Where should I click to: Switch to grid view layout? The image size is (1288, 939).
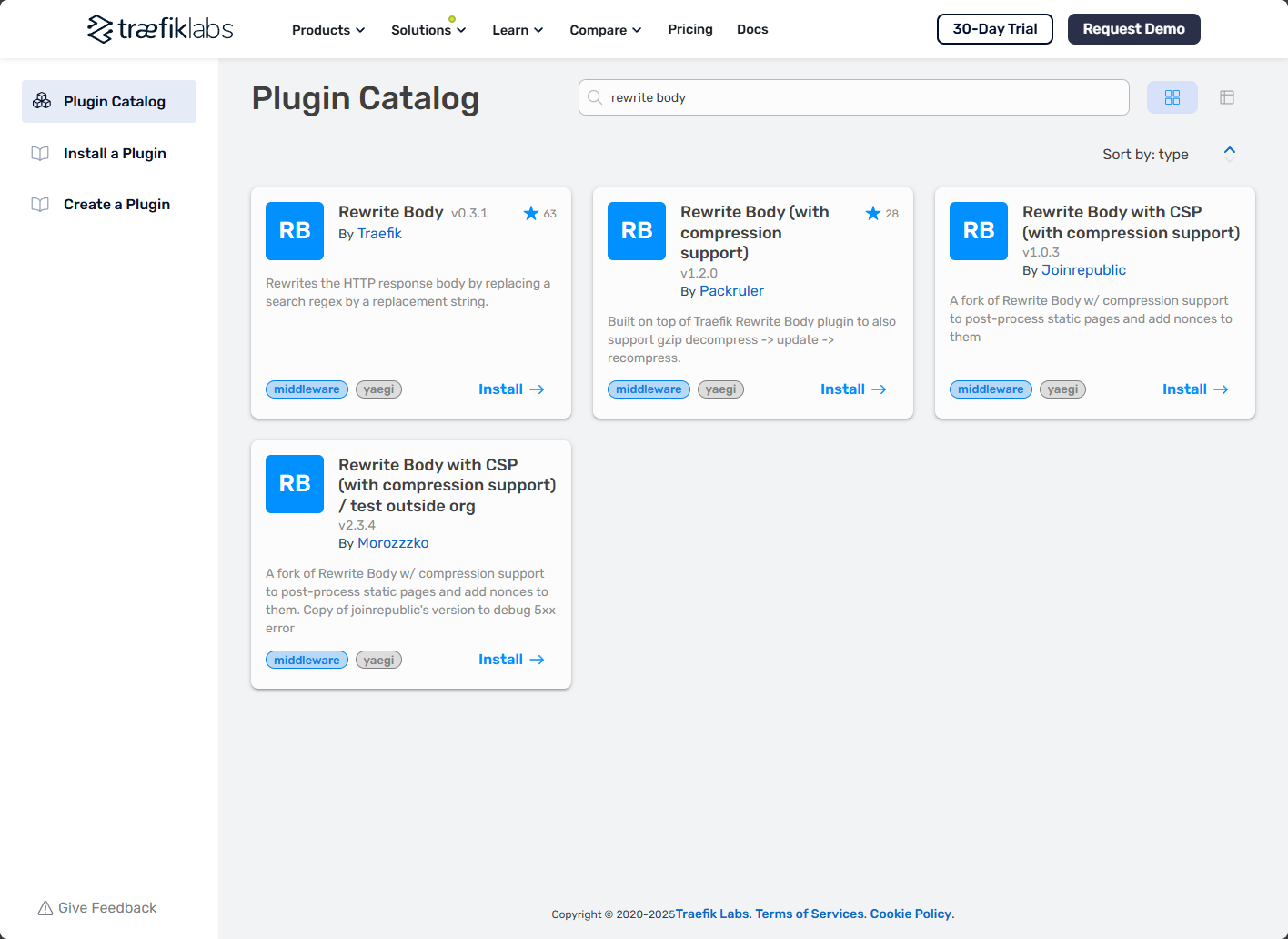pyautogui.click(x=1172, y=97)
